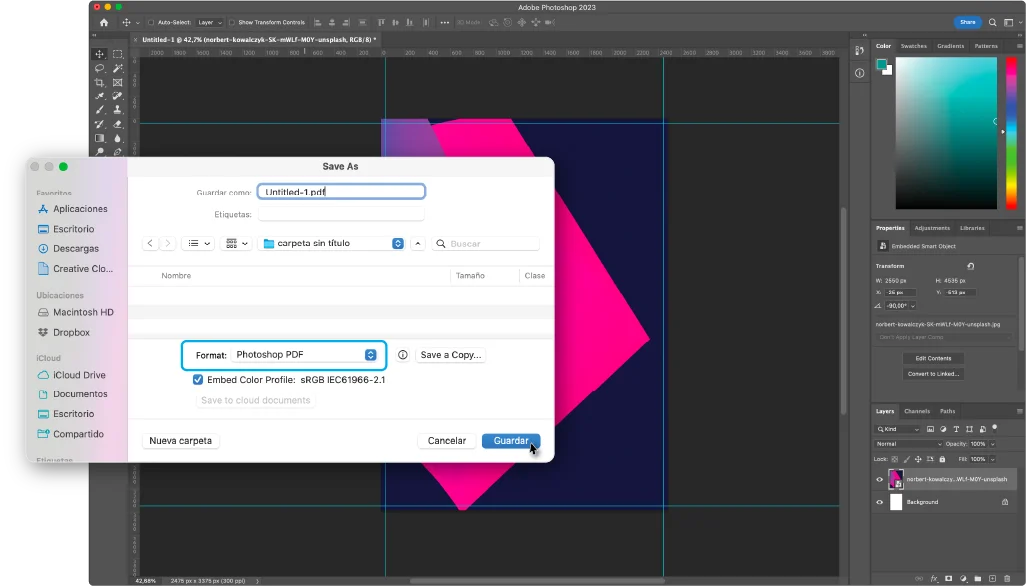Select the Magic Wand tool
Screen dimensions: 1026x586
pos(118,69)
